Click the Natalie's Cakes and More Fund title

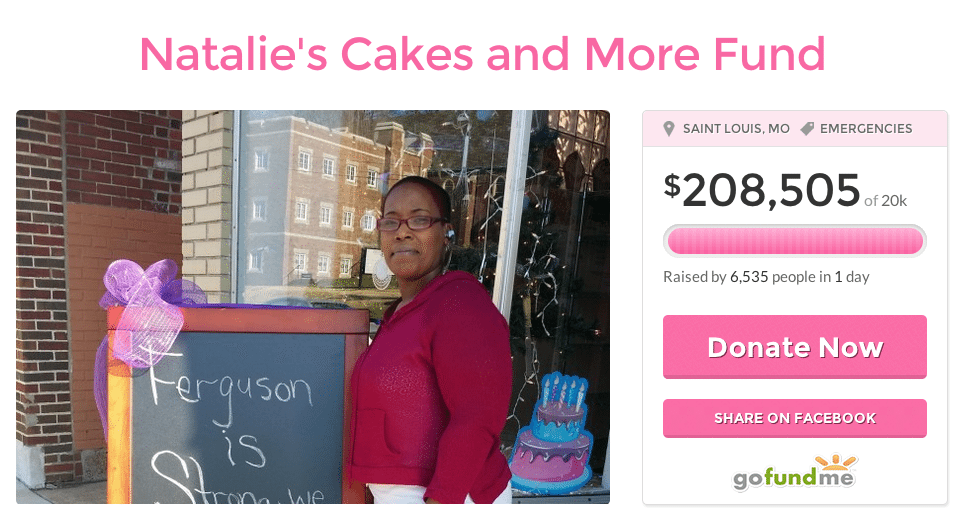[x=482, y=54]
